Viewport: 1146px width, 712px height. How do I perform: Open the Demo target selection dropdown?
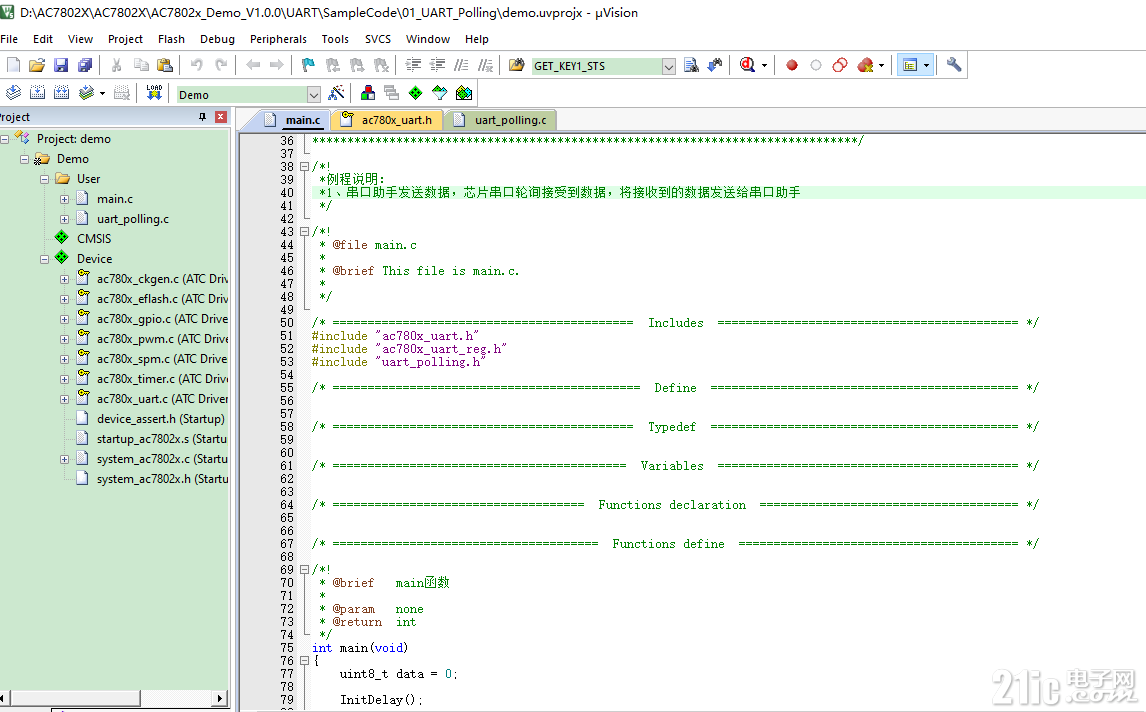coord(314,95)
